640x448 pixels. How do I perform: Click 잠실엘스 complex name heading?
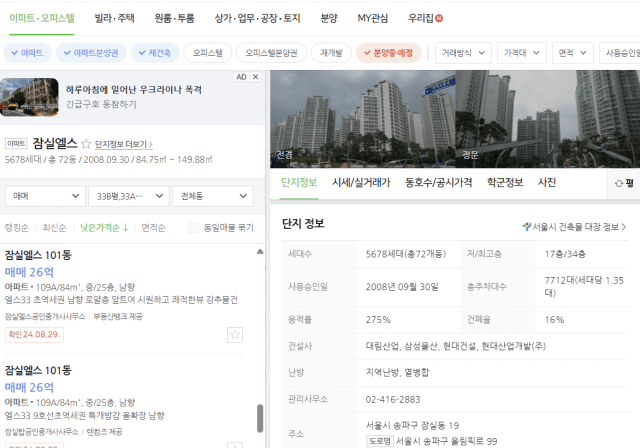55,143
